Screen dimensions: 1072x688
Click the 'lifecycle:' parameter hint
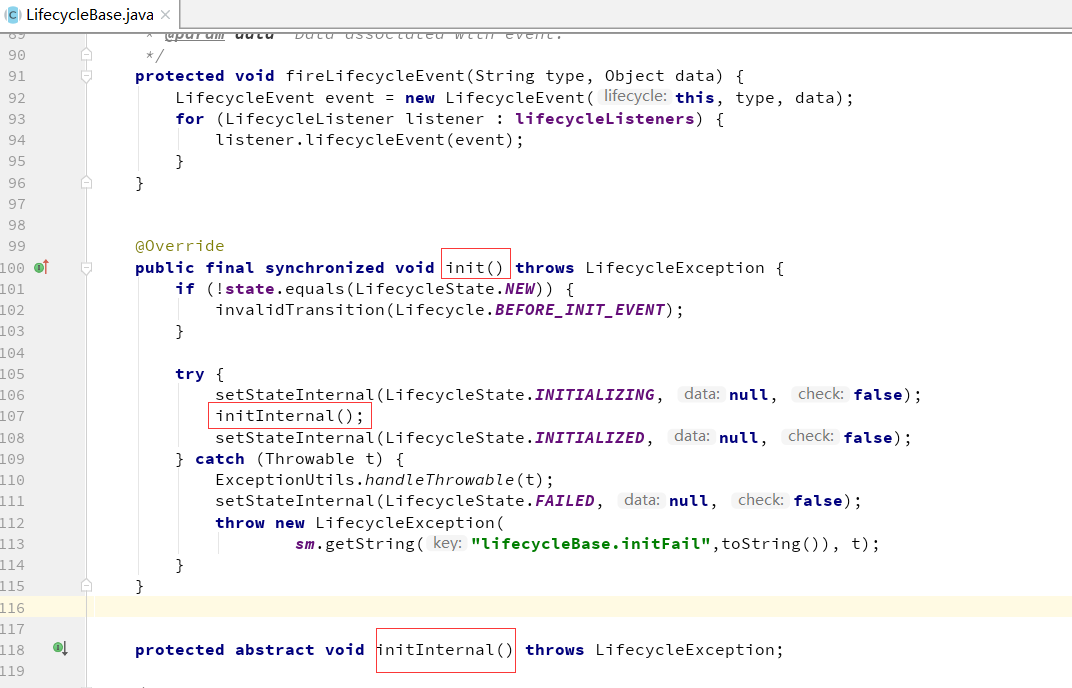pos(635,96)
